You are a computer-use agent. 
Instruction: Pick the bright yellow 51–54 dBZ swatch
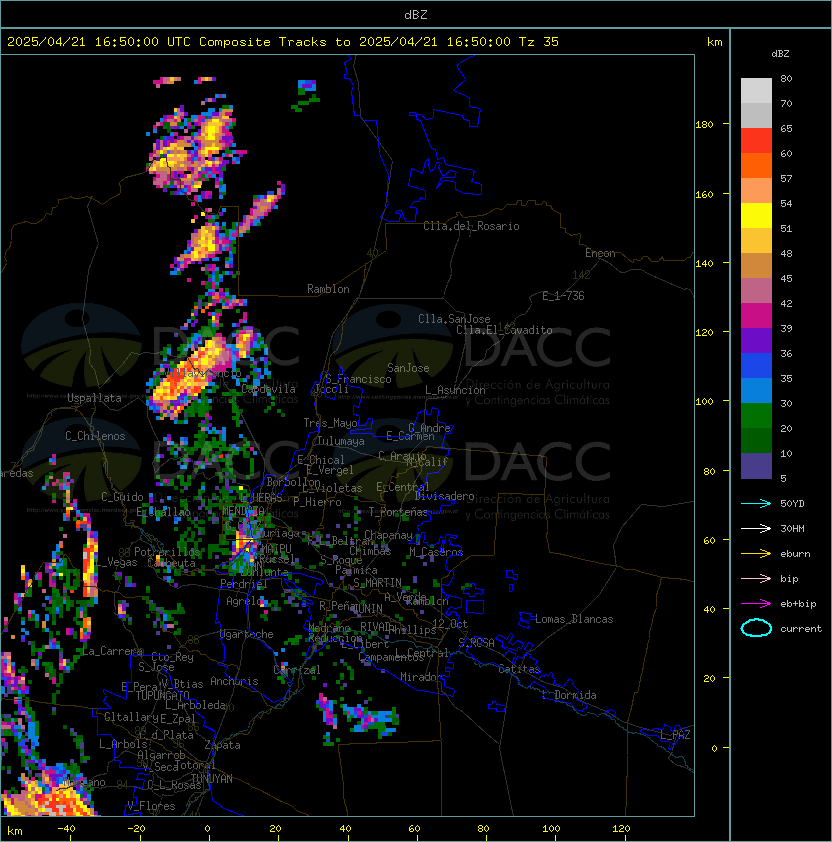[x=756, y=215]
